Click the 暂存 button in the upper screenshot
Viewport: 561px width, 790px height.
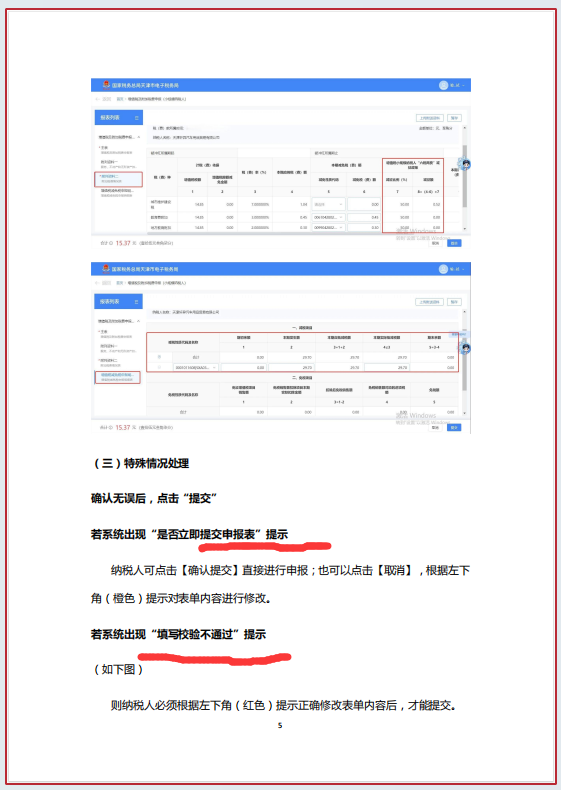click(454, 118)
